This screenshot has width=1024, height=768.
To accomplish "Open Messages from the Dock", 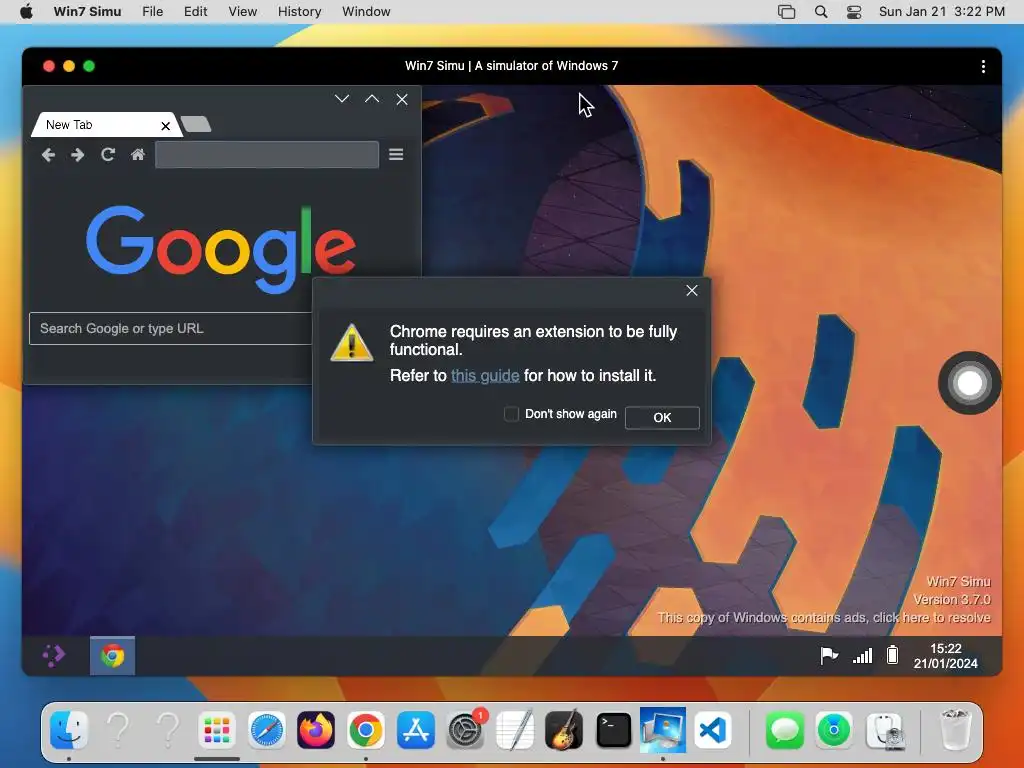I will click(x=784, y=729).
